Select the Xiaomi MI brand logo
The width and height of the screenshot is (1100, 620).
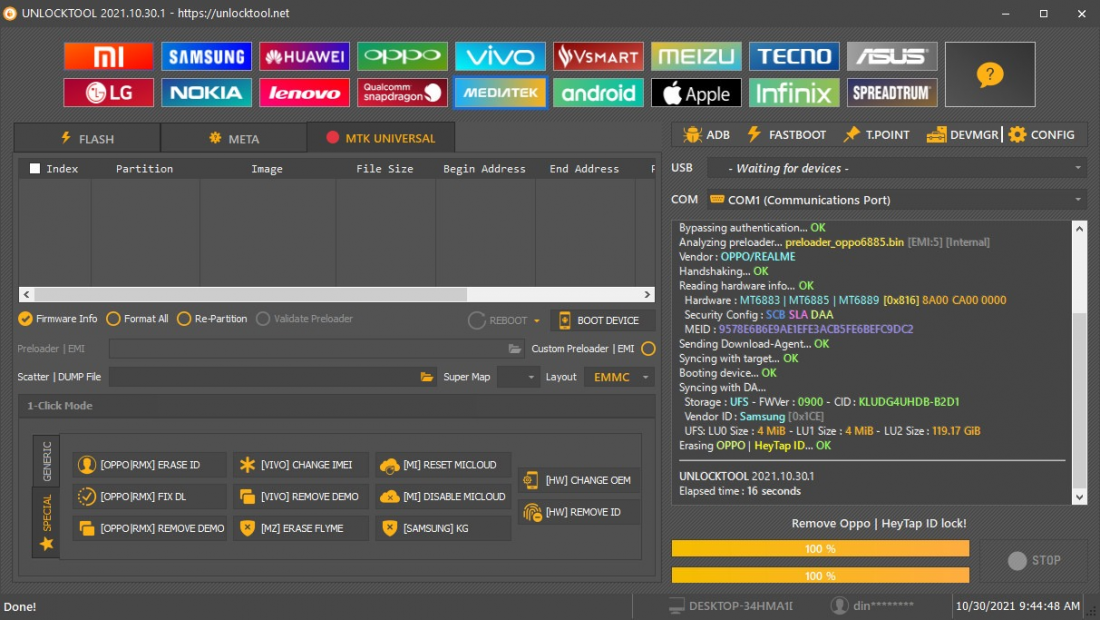point(108,56)
